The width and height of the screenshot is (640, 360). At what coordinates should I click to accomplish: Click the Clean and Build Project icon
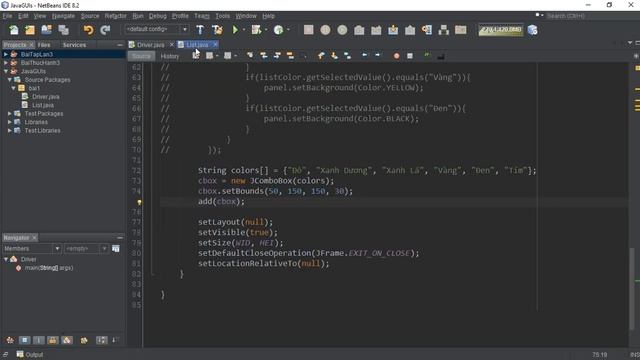click(217, 30)
